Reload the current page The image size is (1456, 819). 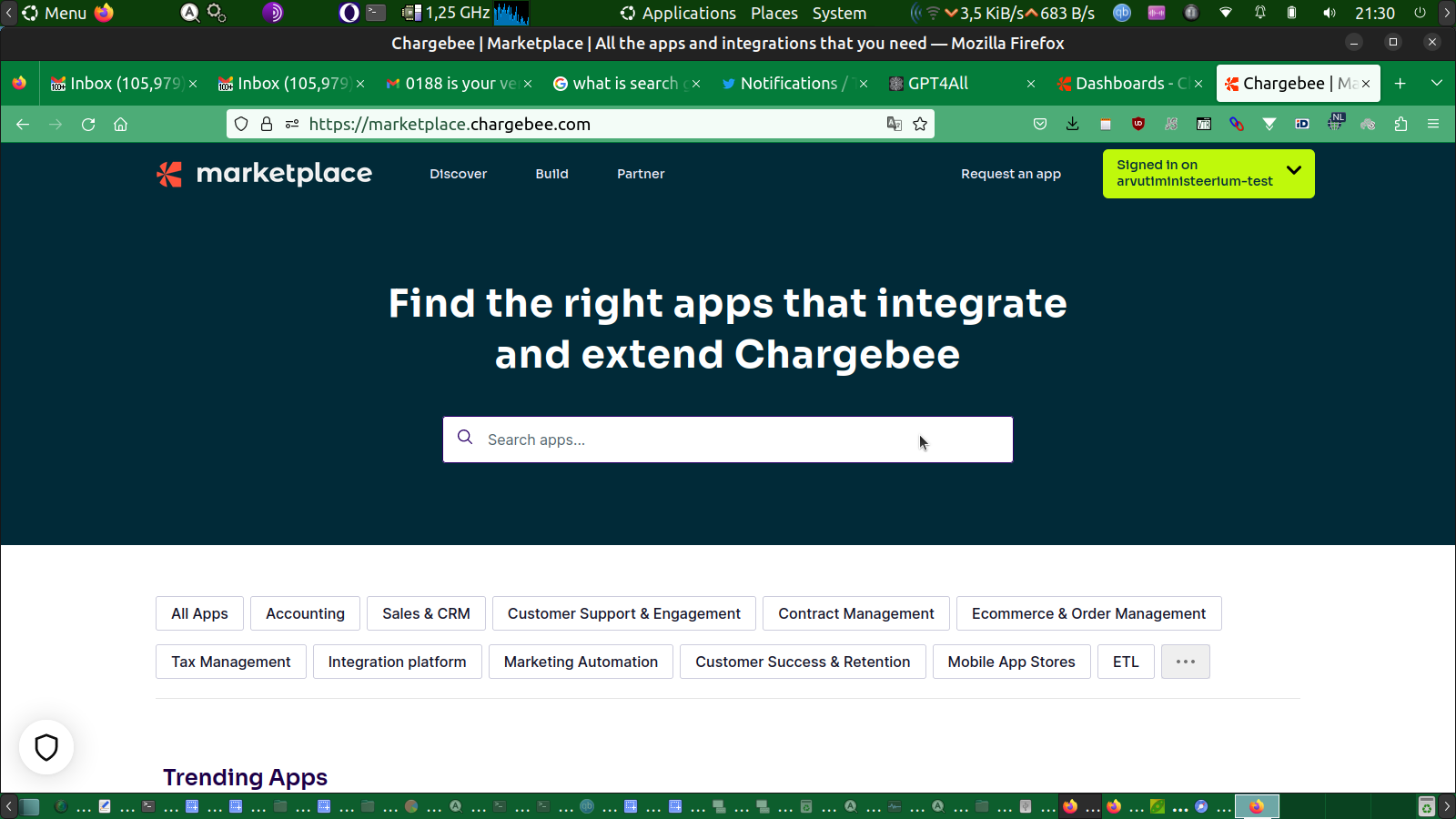(x=88, y=125)
